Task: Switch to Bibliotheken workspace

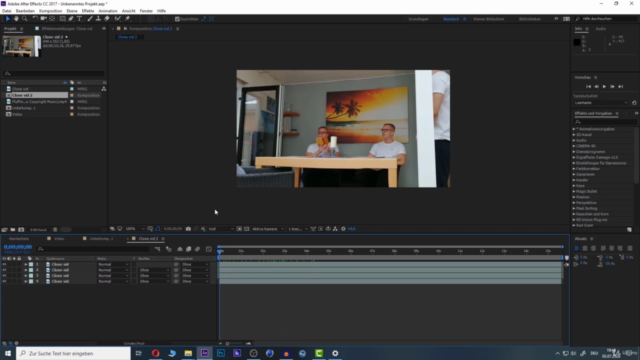Action: click(530, 19)
